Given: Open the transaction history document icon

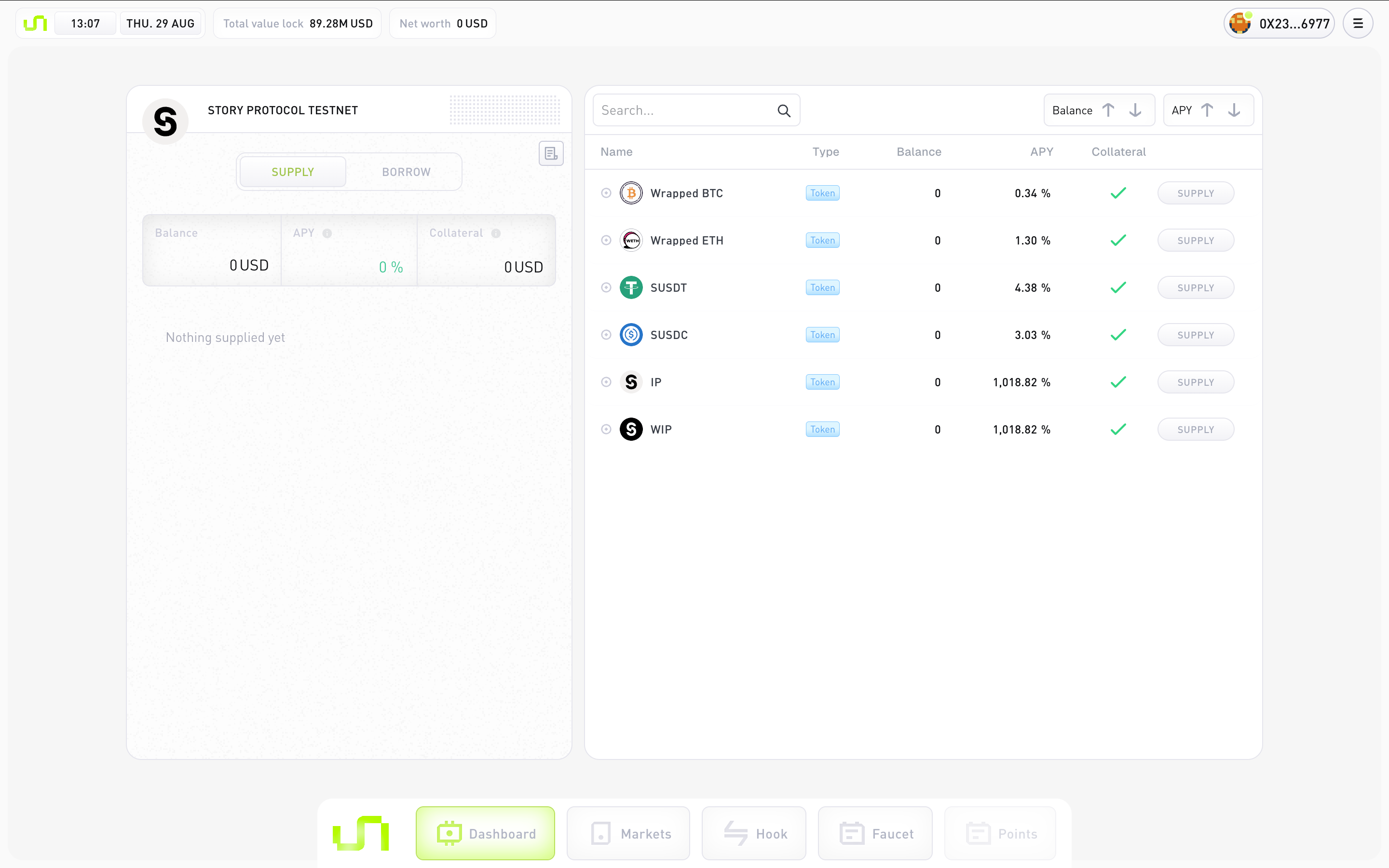Looking at the screenshot, I should point(550,153).
